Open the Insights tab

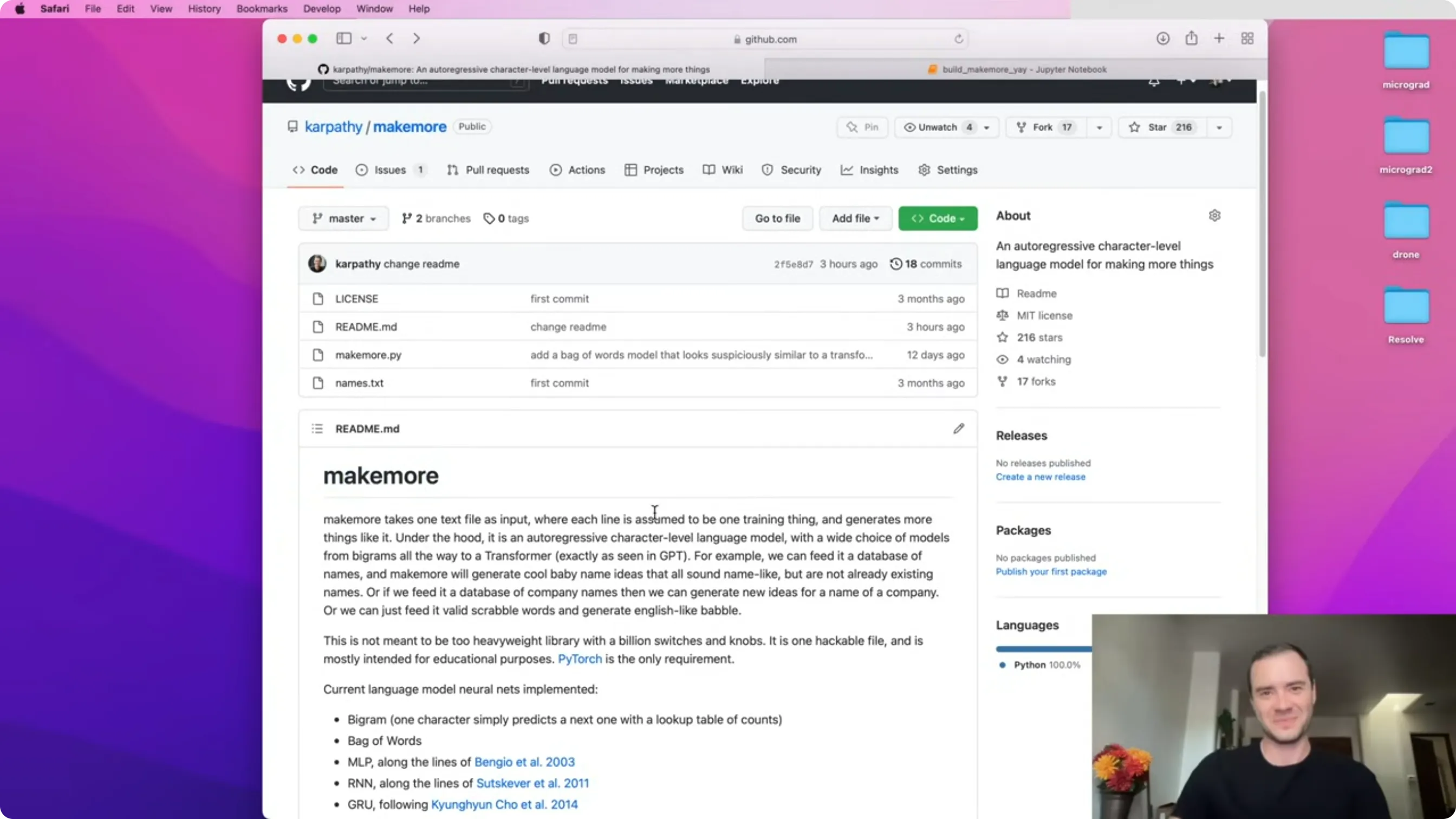869,170
